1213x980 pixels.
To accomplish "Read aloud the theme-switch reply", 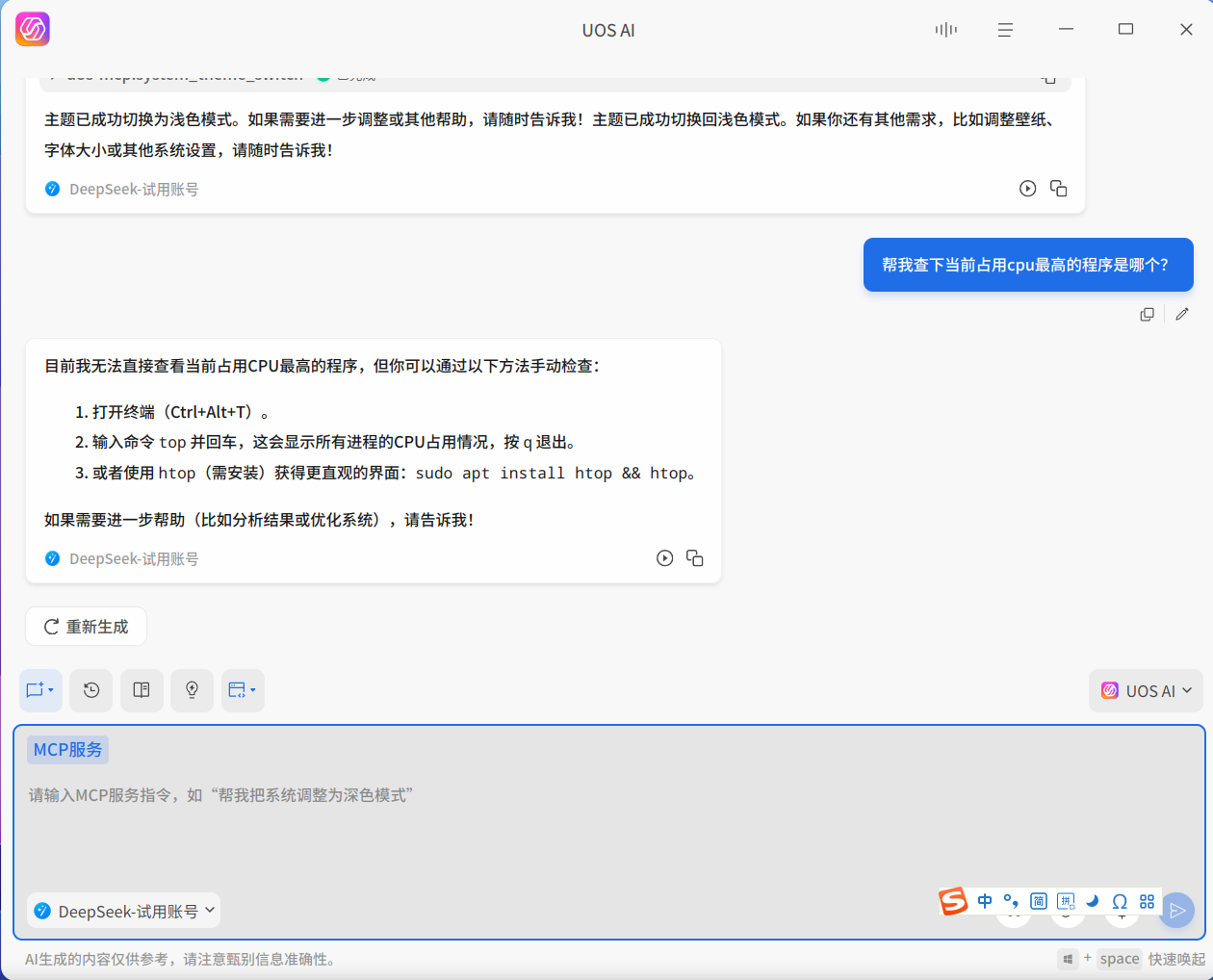I will 1028,189.
